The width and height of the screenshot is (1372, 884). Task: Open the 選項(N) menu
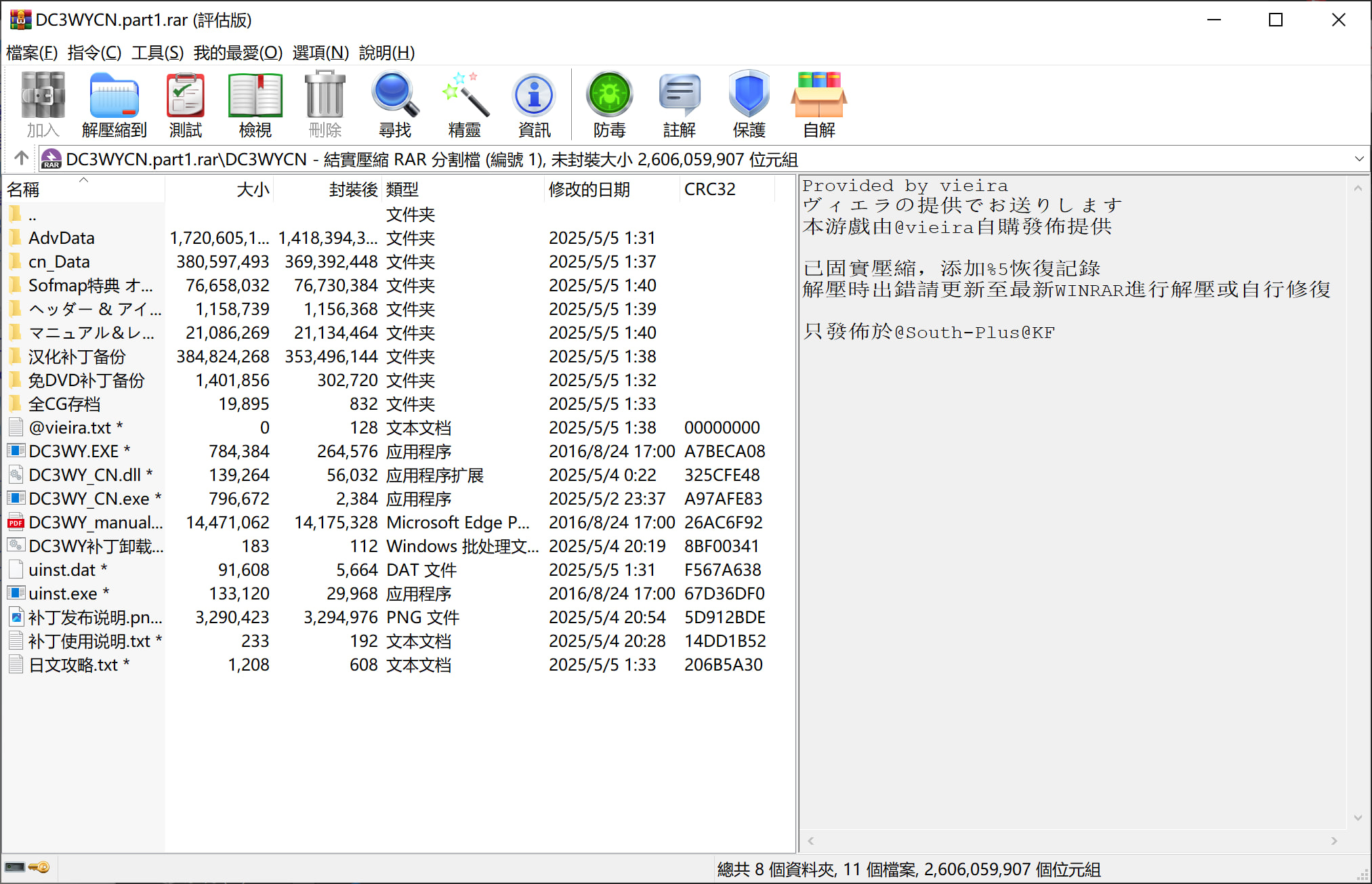pos(320,52)
